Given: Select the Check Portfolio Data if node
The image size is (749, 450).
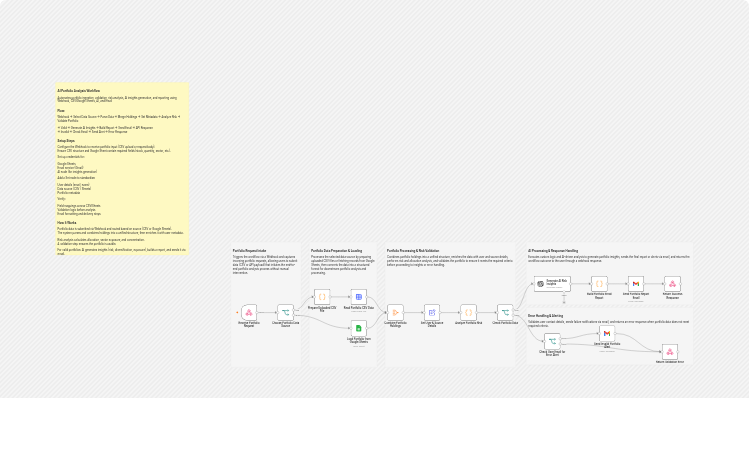Looking at the screenshot, I should [x=505, y=312].
